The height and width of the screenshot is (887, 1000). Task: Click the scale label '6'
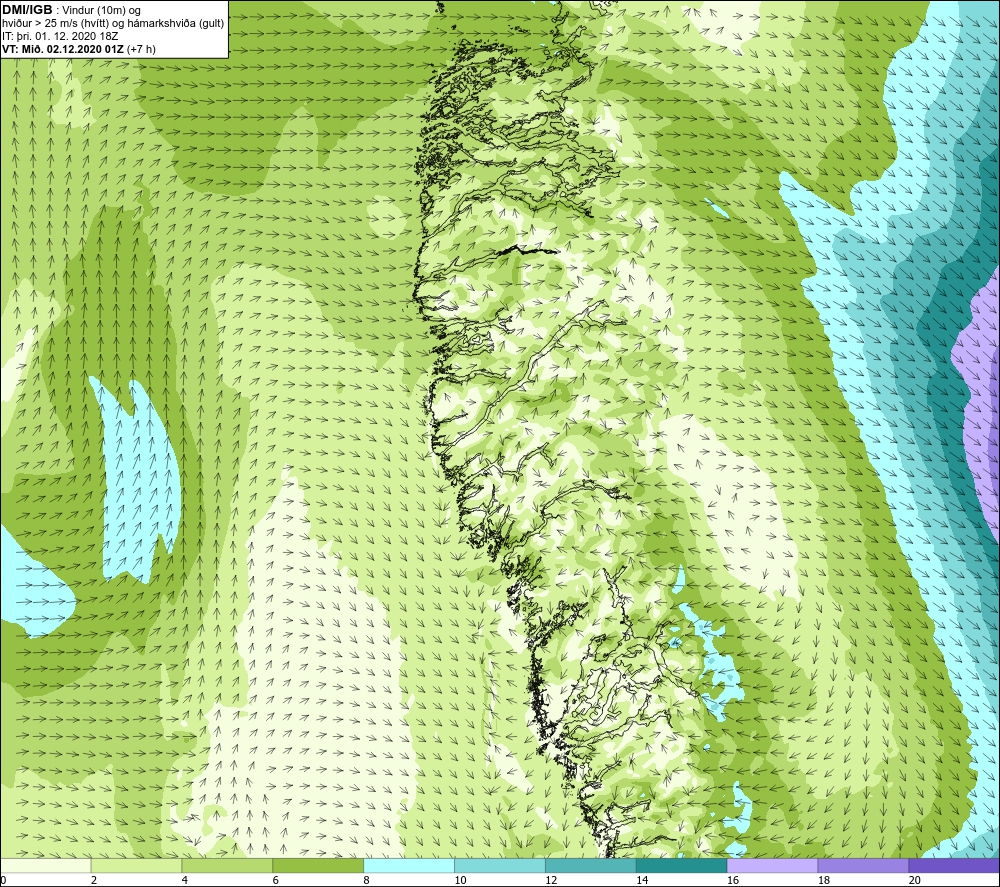pyautogui.click(x=276, y=880)
